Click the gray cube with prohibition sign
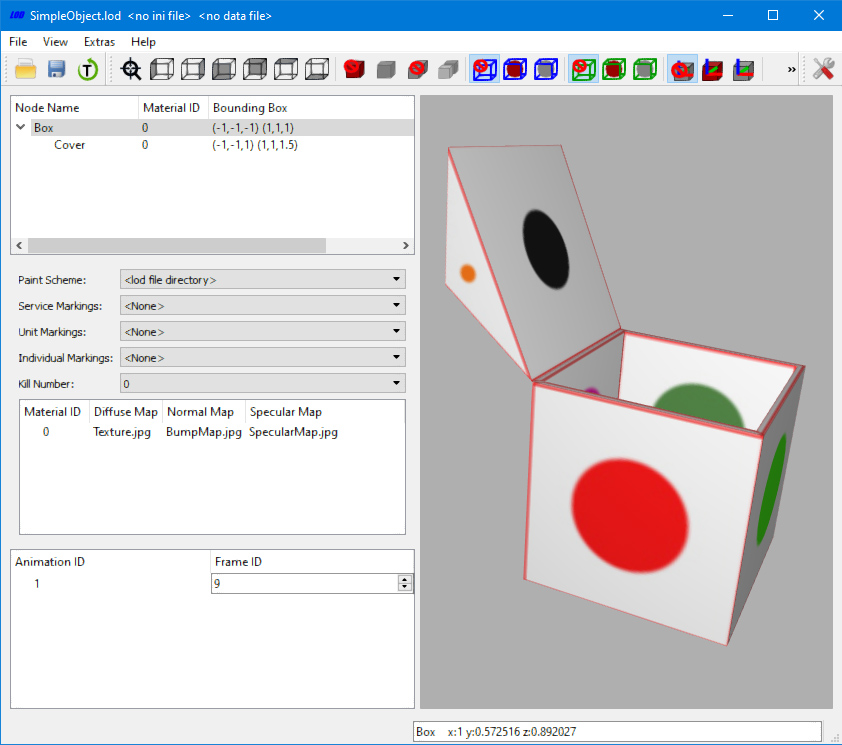The width and height of the screenshot is (842, 745). (417, 69)
